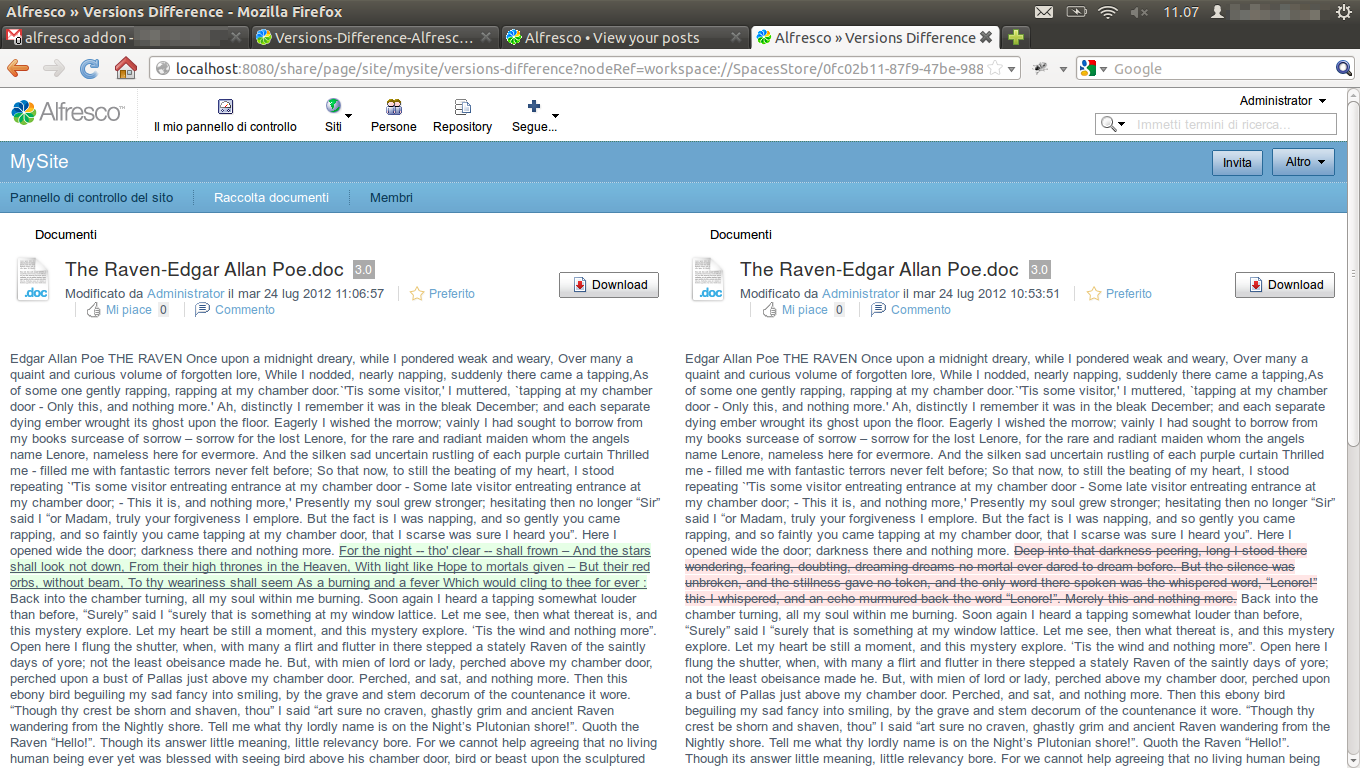This screenshot has width=1360, height=768.
Task: Click the search terms input field
Action: pos(1233,125)
